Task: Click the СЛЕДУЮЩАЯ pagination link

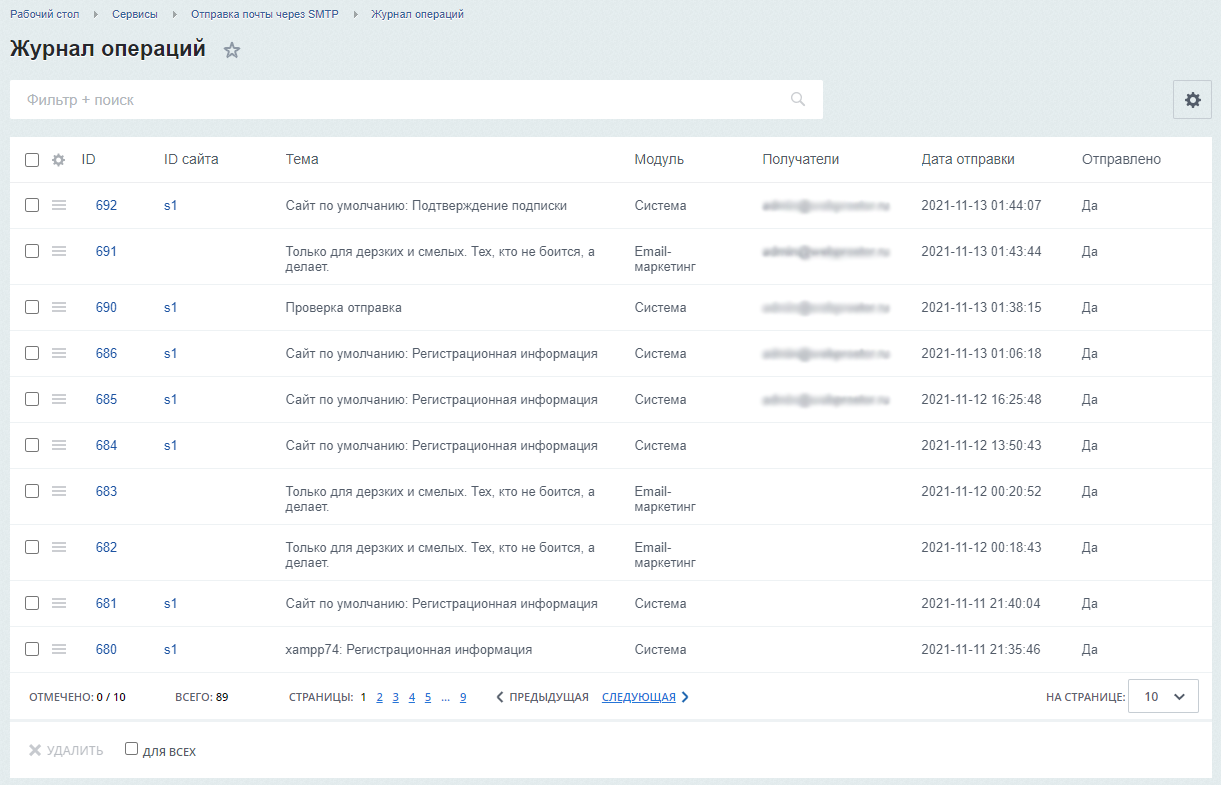Action: 638,696
